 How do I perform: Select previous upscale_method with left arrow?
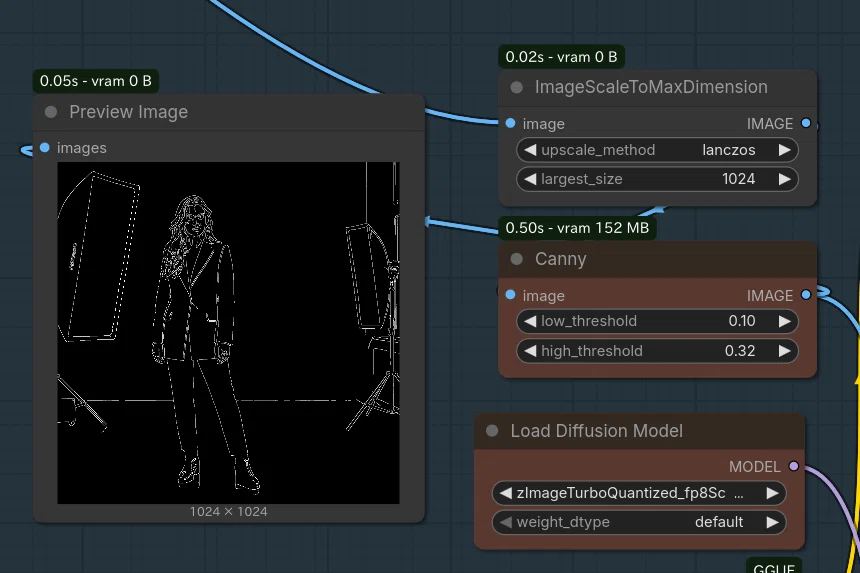(x=530, y=150)
